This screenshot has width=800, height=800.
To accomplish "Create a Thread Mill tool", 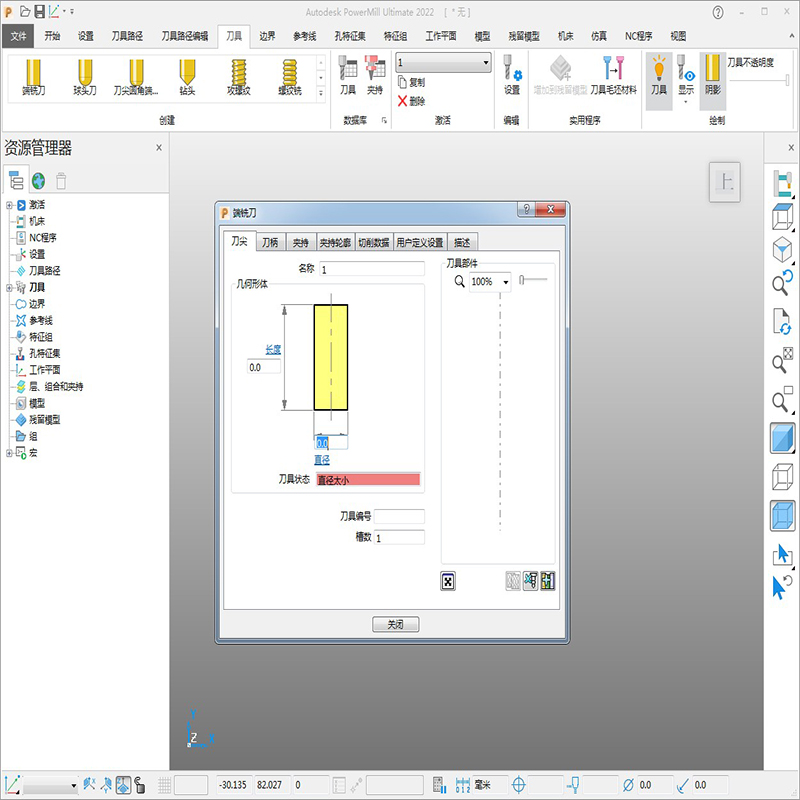I will (289, 78).
